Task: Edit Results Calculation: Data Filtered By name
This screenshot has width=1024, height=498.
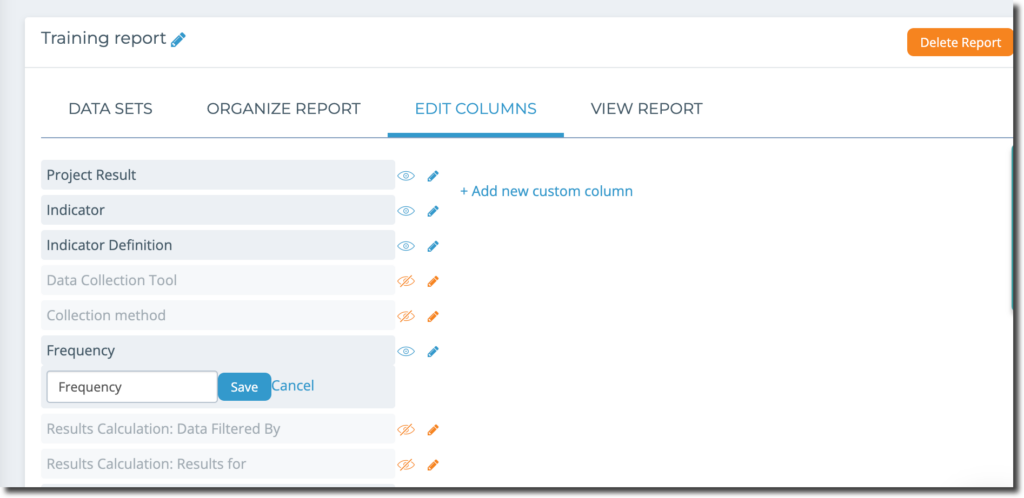Action: click(433, 430)
